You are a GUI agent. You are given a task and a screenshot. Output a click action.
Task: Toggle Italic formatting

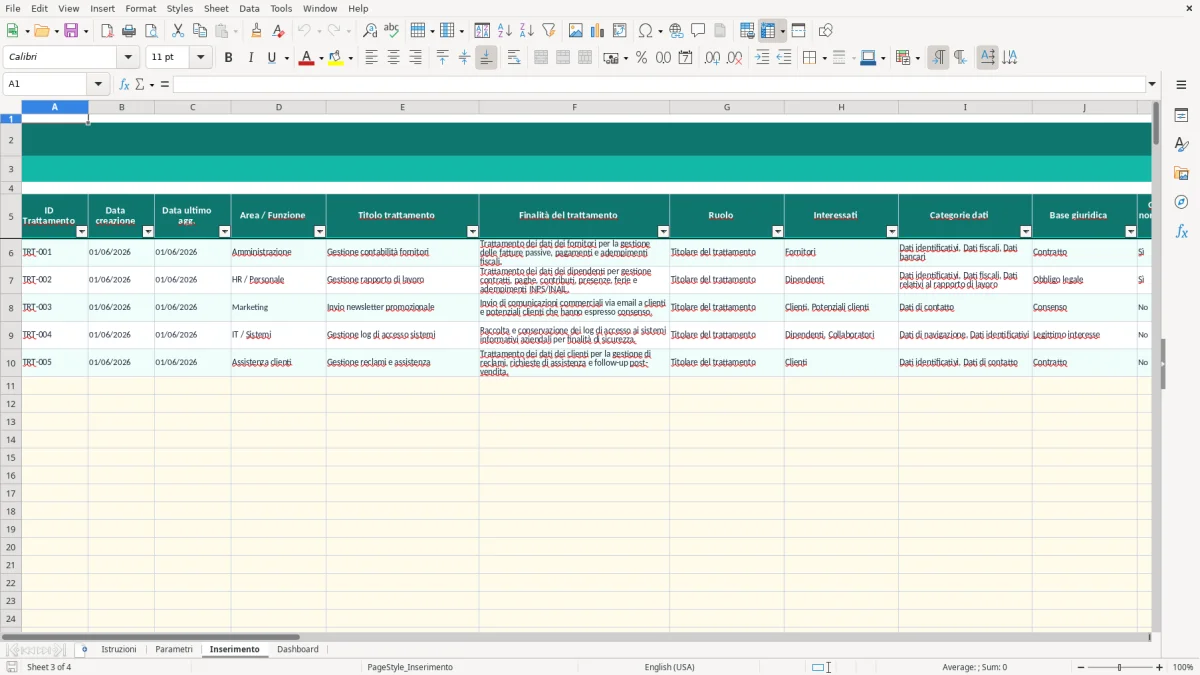pyautogui.click(x=250, y=58)
